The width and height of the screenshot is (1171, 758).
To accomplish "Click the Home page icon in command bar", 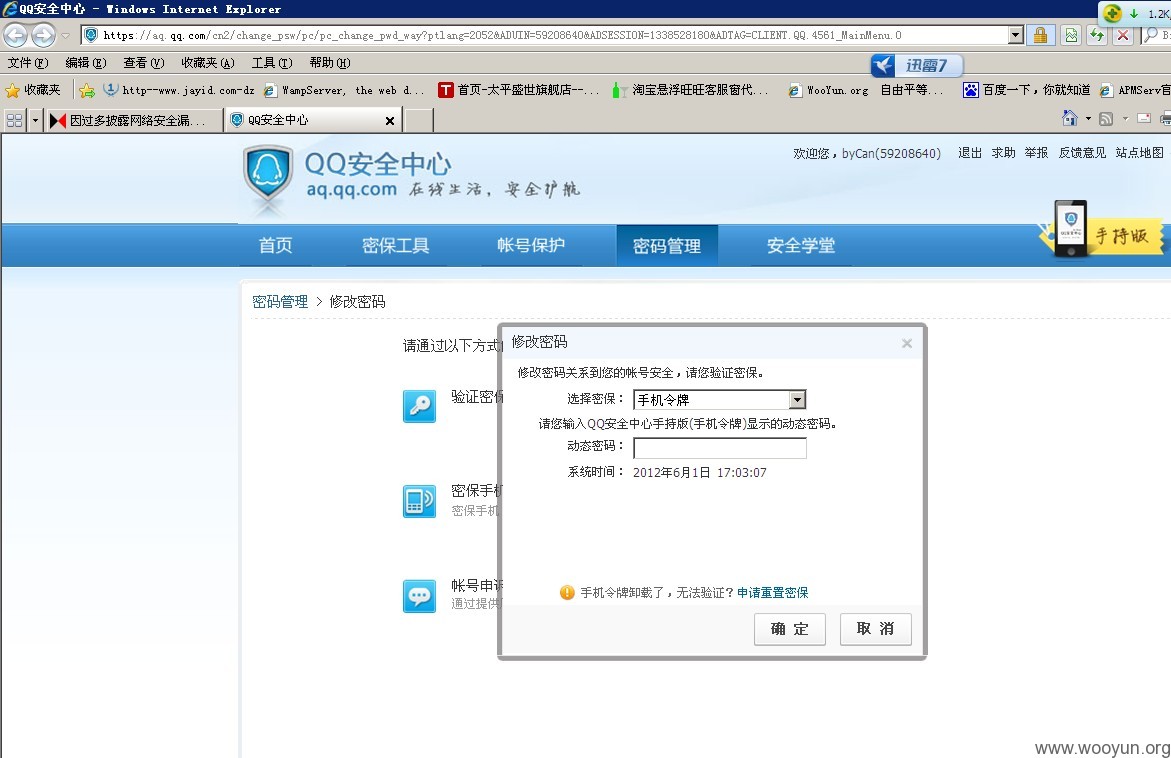I will [1069, 118].
